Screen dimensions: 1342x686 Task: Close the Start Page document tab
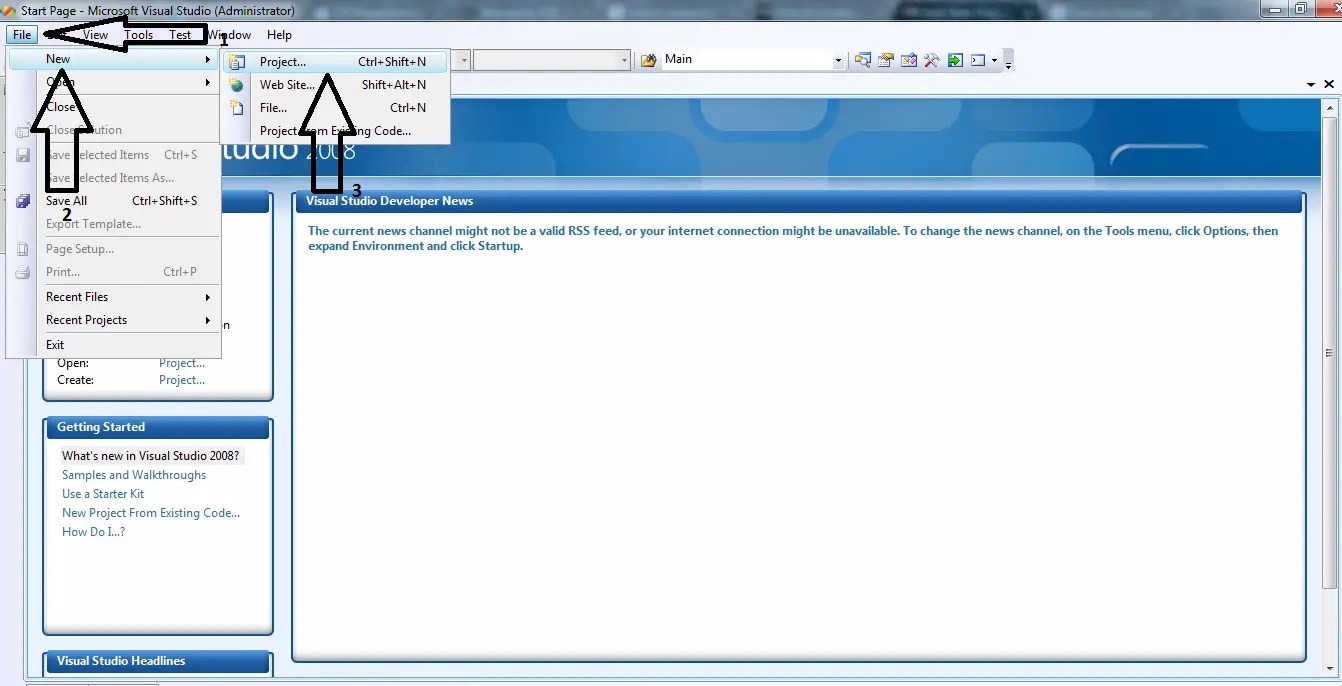[1329, 85]
